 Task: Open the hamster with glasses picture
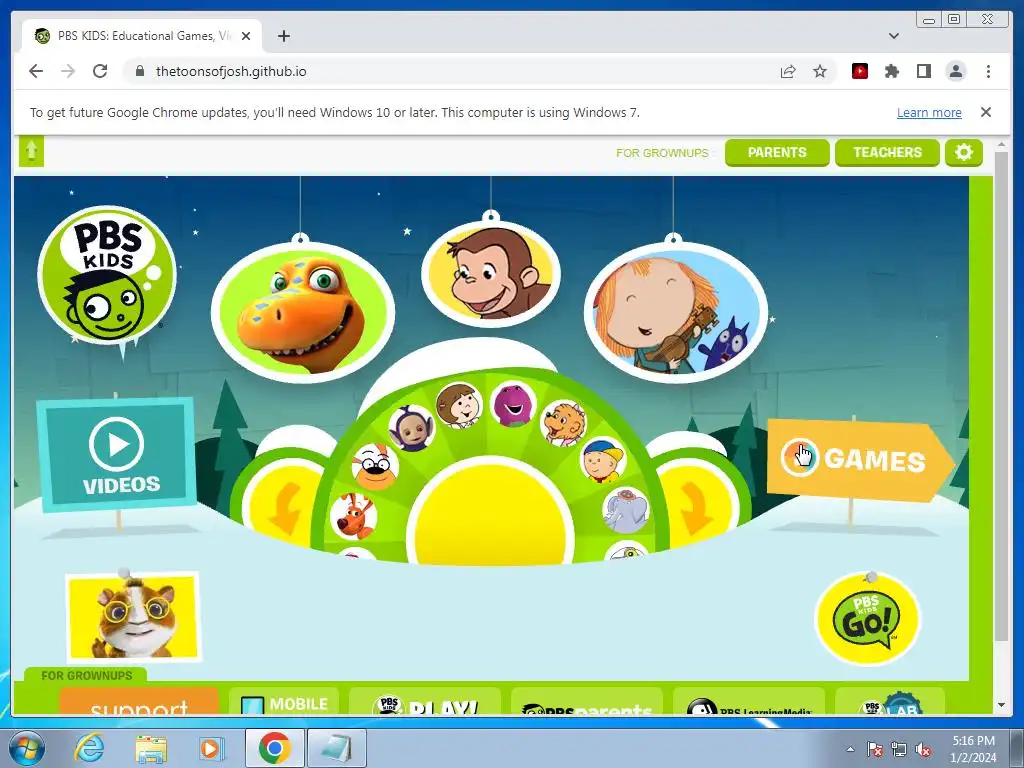pyautogui.click(x=133, y=616)
